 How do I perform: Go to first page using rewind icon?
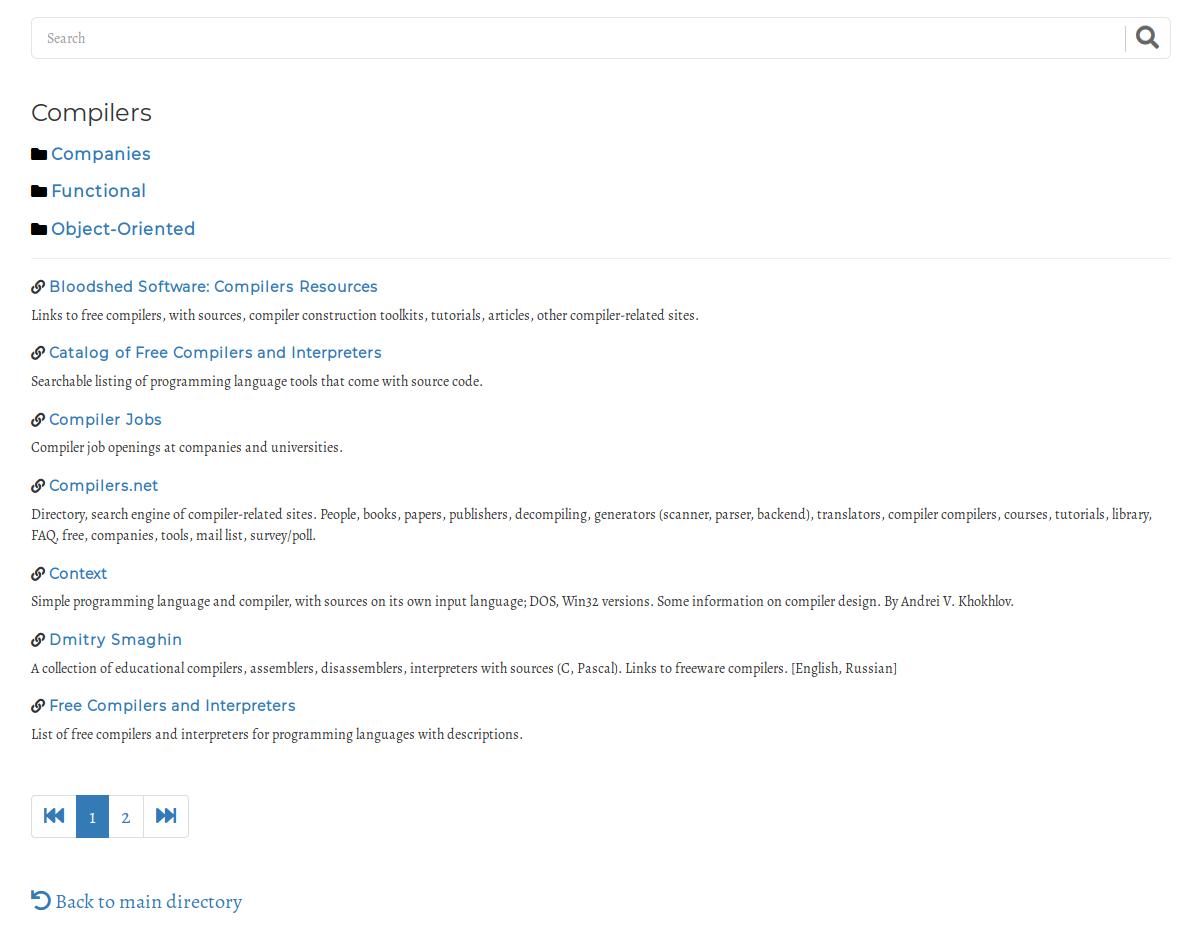point(54,817)
